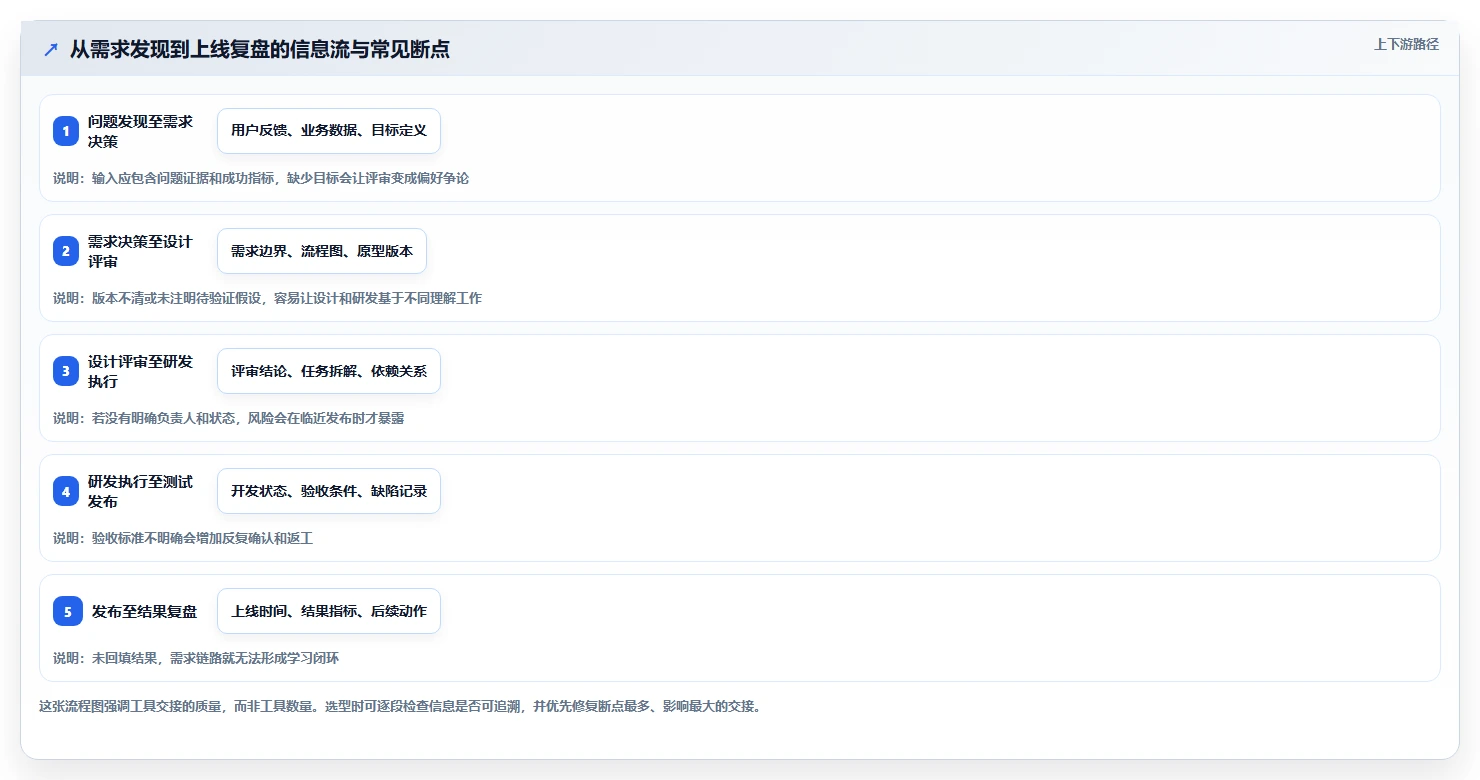Click the 上线时间、结果指标、后续动作 chip
The image size is (1480, 780).
click(x=329, y=611)
